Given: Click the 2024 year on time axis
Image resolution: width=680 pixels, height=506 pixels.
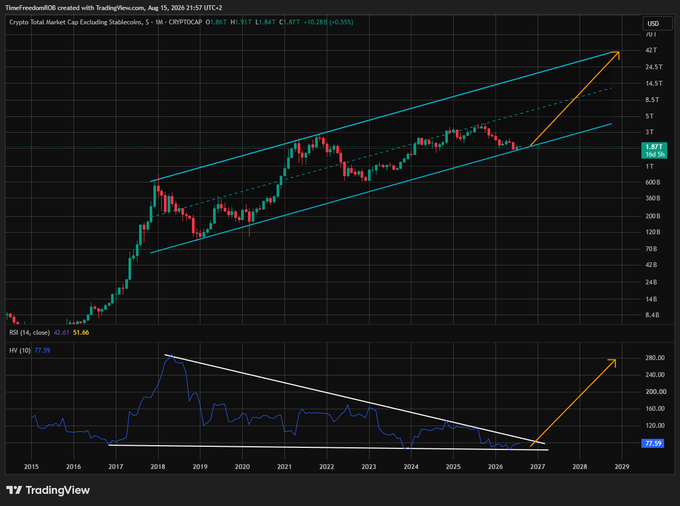Looking at the screenshot, I should [x=411, y=467].
